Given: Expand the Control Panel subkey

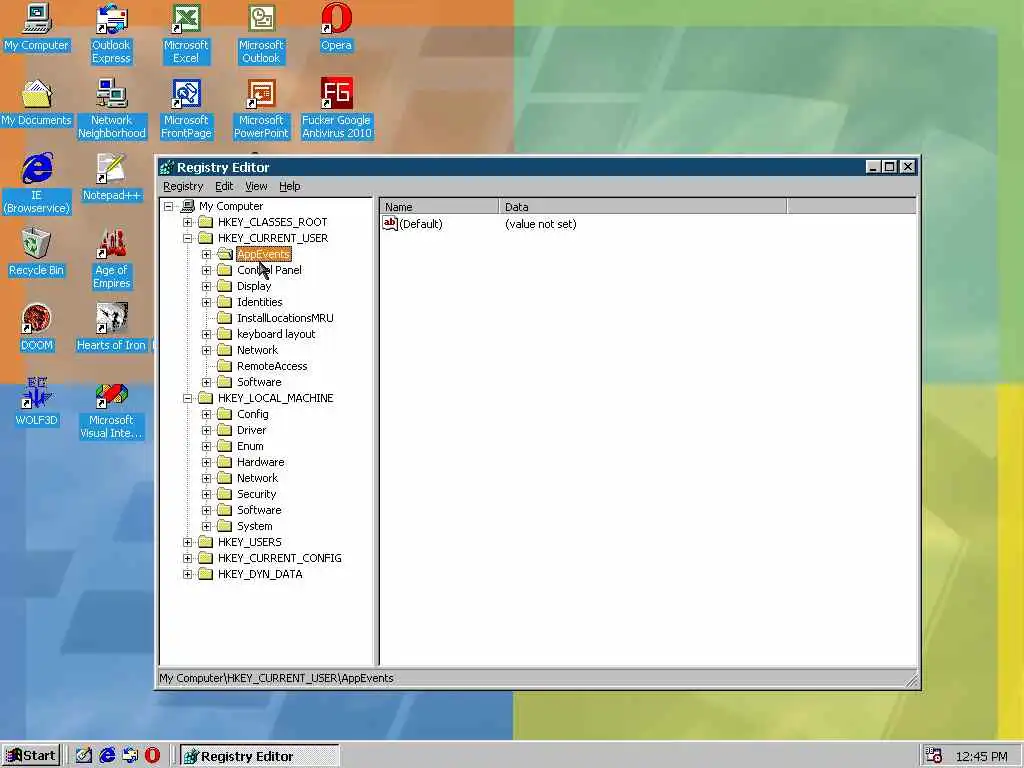Looking at the screenshot, I should point(206,270).
